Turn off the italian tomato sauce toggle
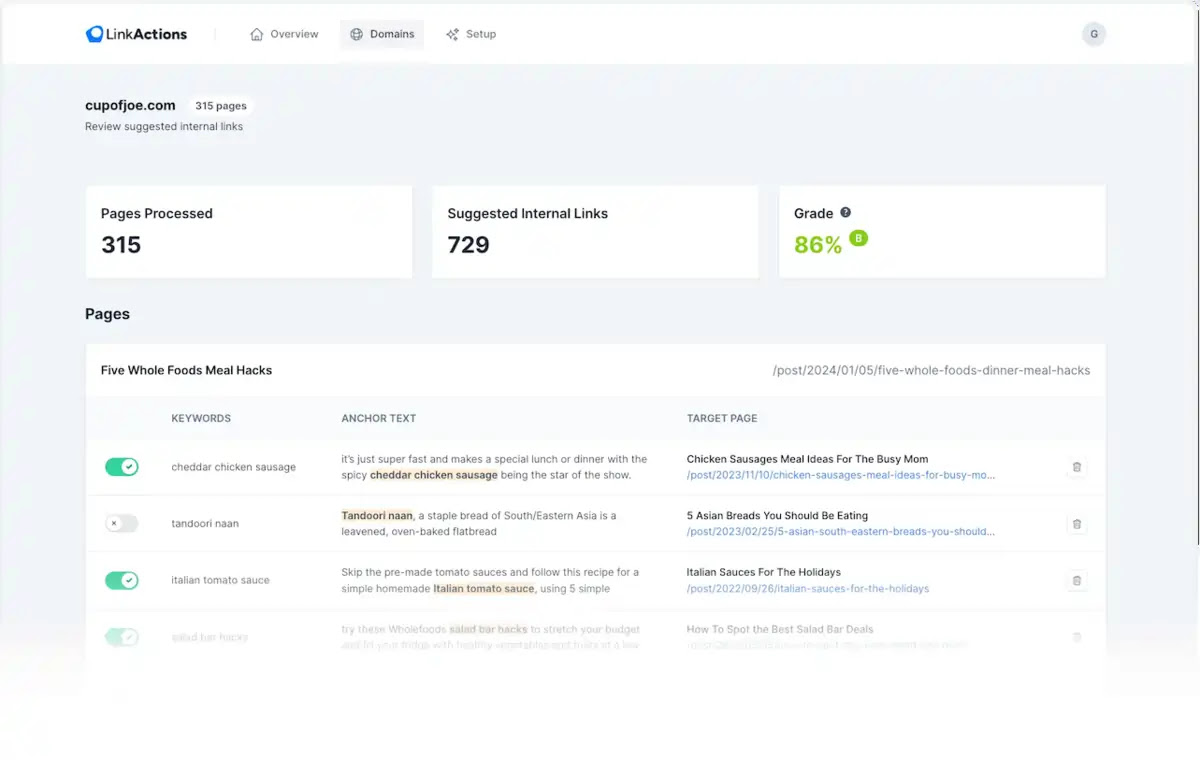This screenshot has height=760, width=1200. pyautogui.click(x=121, y=580)
